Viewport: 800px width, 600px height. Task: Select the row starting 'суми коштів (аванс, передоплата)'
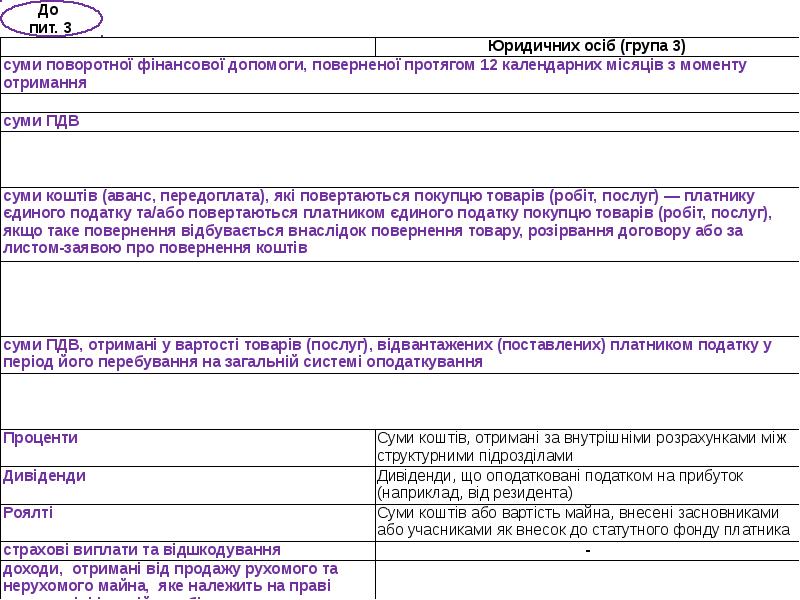(400, 222)
